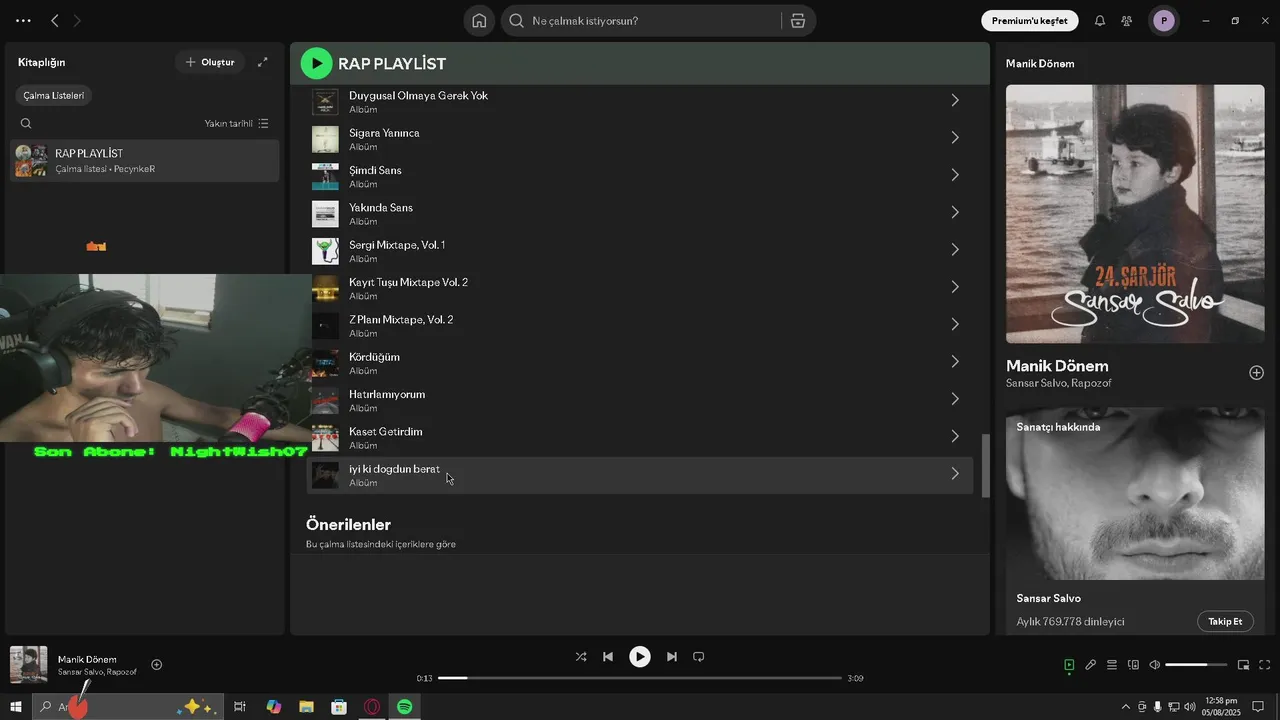Click the Manik Dönem title in player bar
1280x720 pixels.
[x=87, y=659]
